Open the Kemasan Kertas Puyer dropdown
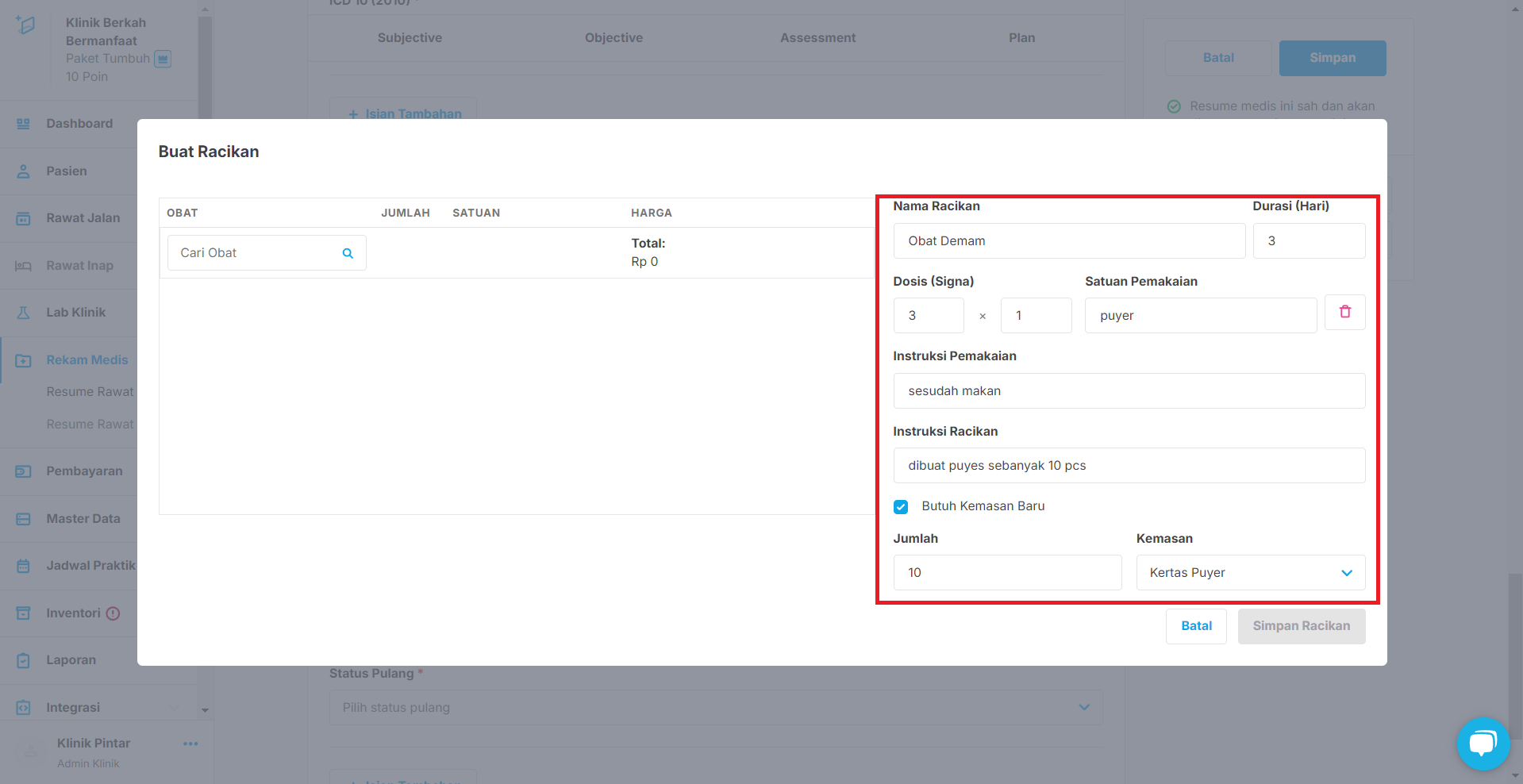1523x784 pixels. (x=1251, y=572)
